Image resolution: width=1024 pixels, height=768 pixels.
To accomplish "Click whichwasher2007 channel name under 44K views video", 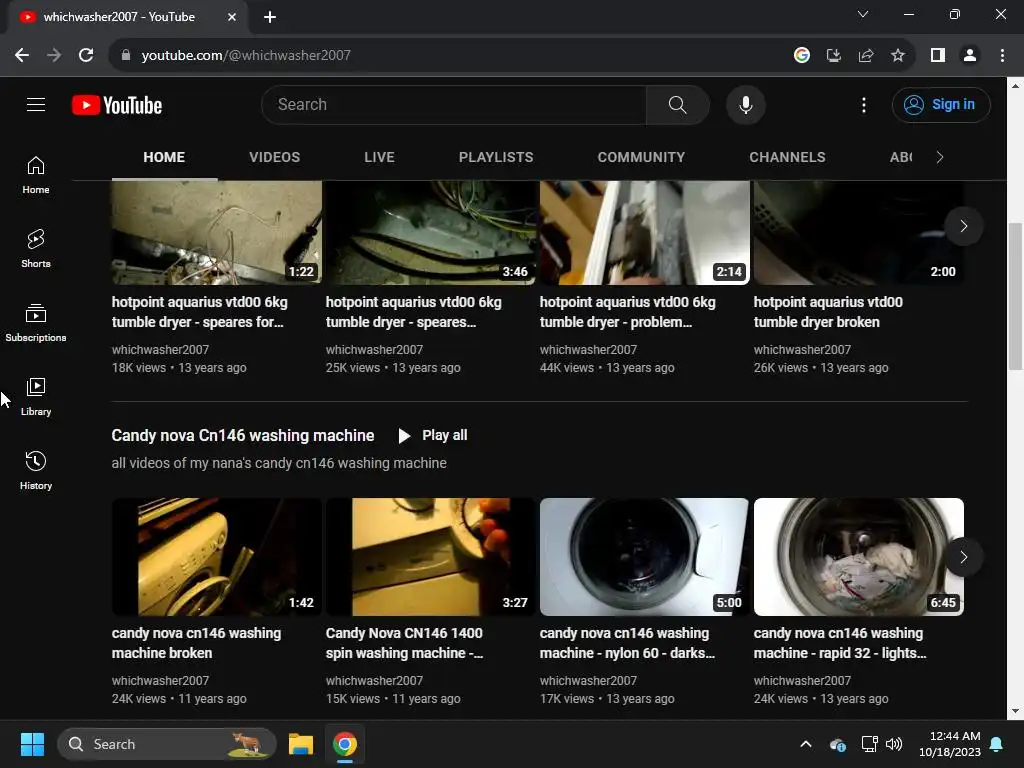I will [x=588, y=350].
